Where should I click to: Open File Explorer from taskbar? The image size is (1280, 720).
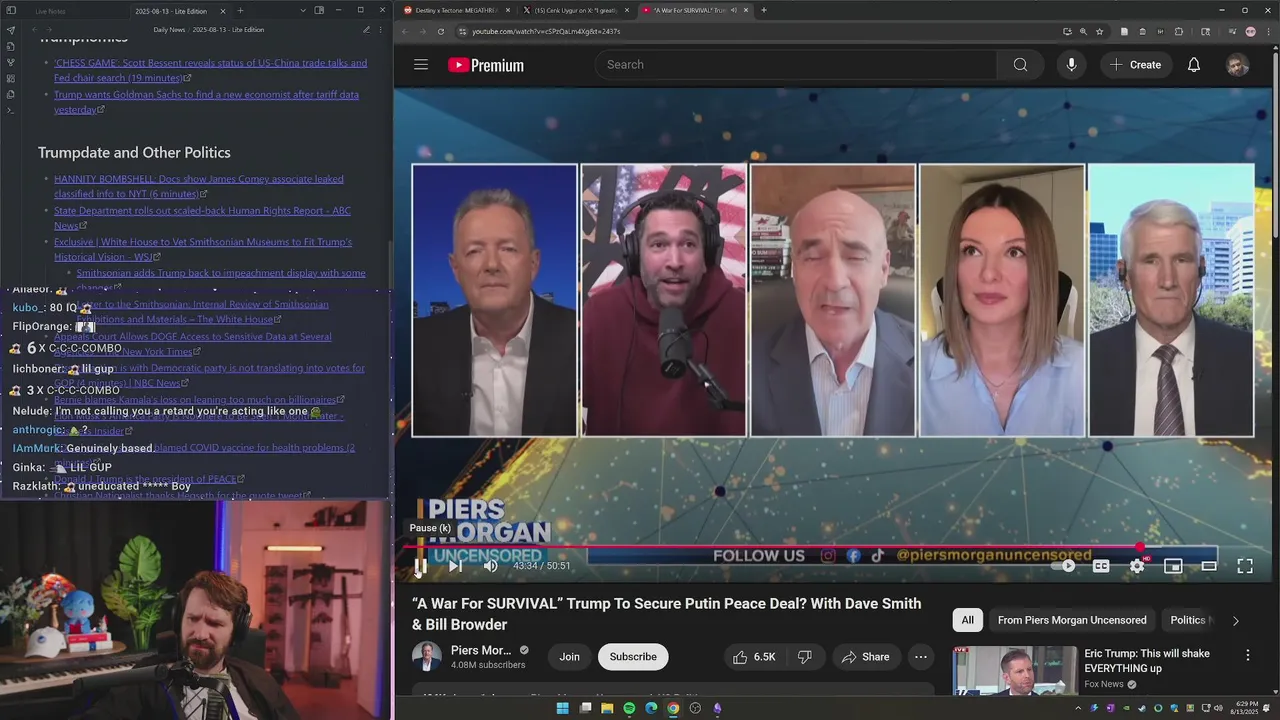[607, 708]
